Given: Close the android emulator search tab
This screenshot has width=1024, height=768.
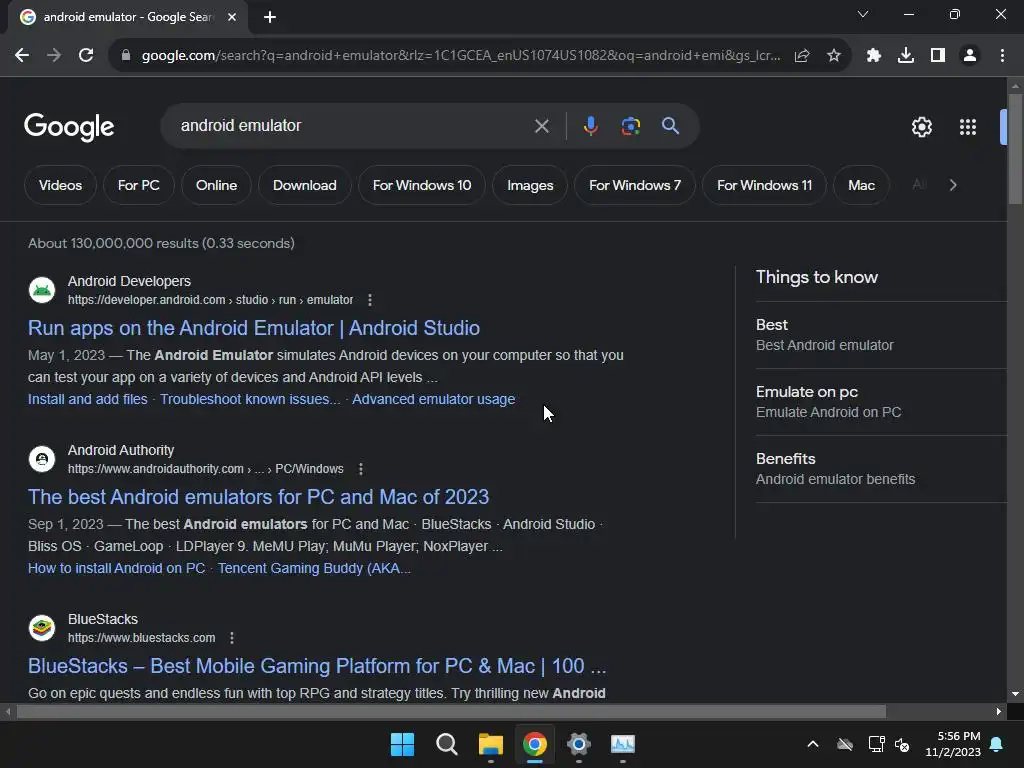Looking at the screenshot, I should [x=232, y=17].
